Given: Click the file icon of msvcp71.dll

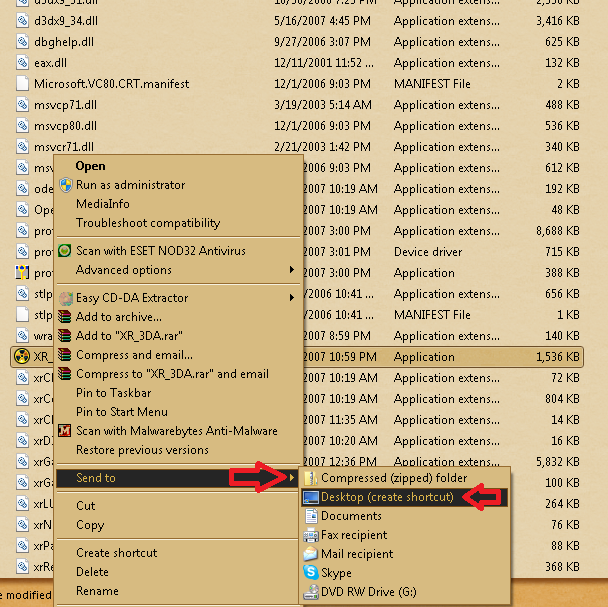Looking at the screenshot, I should pyautogui.click(x=22, y=105).
